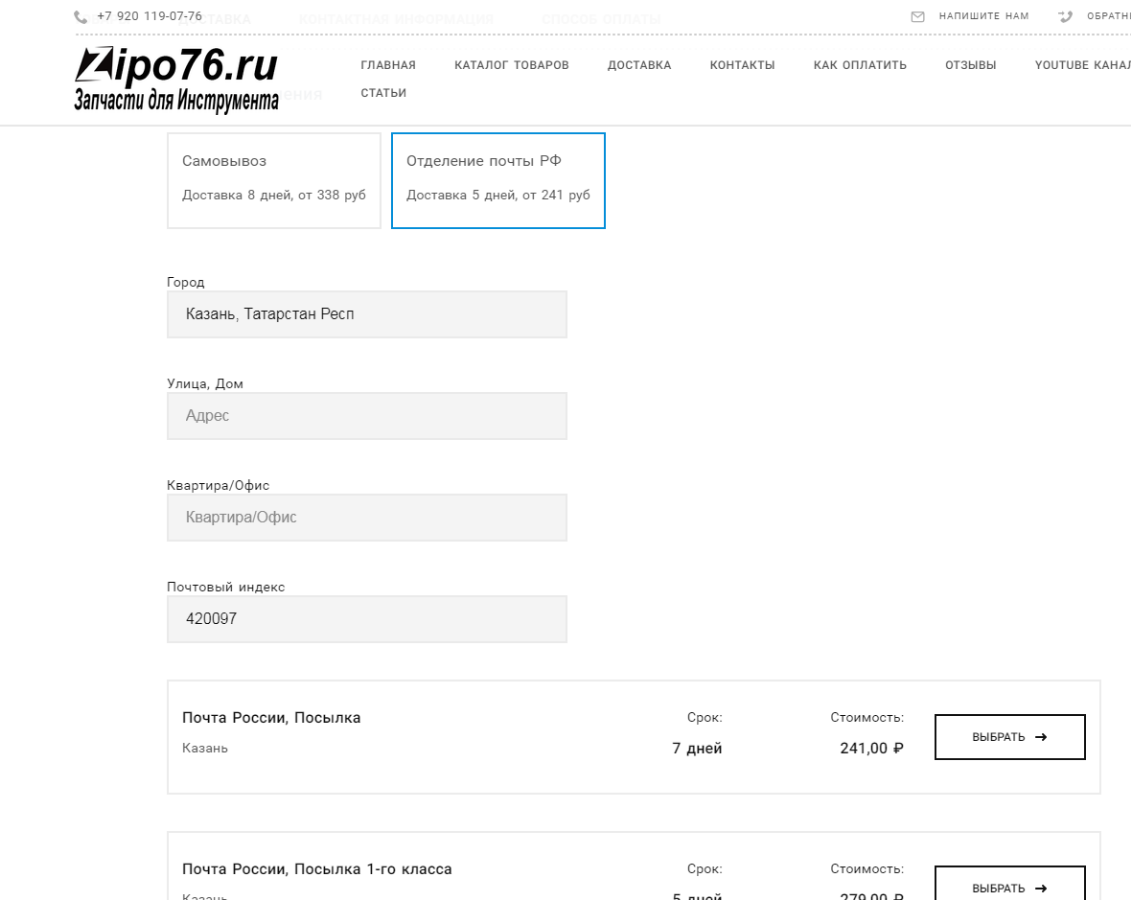
Task: Click the Город field with Казань
Action: tap(366, 315)
